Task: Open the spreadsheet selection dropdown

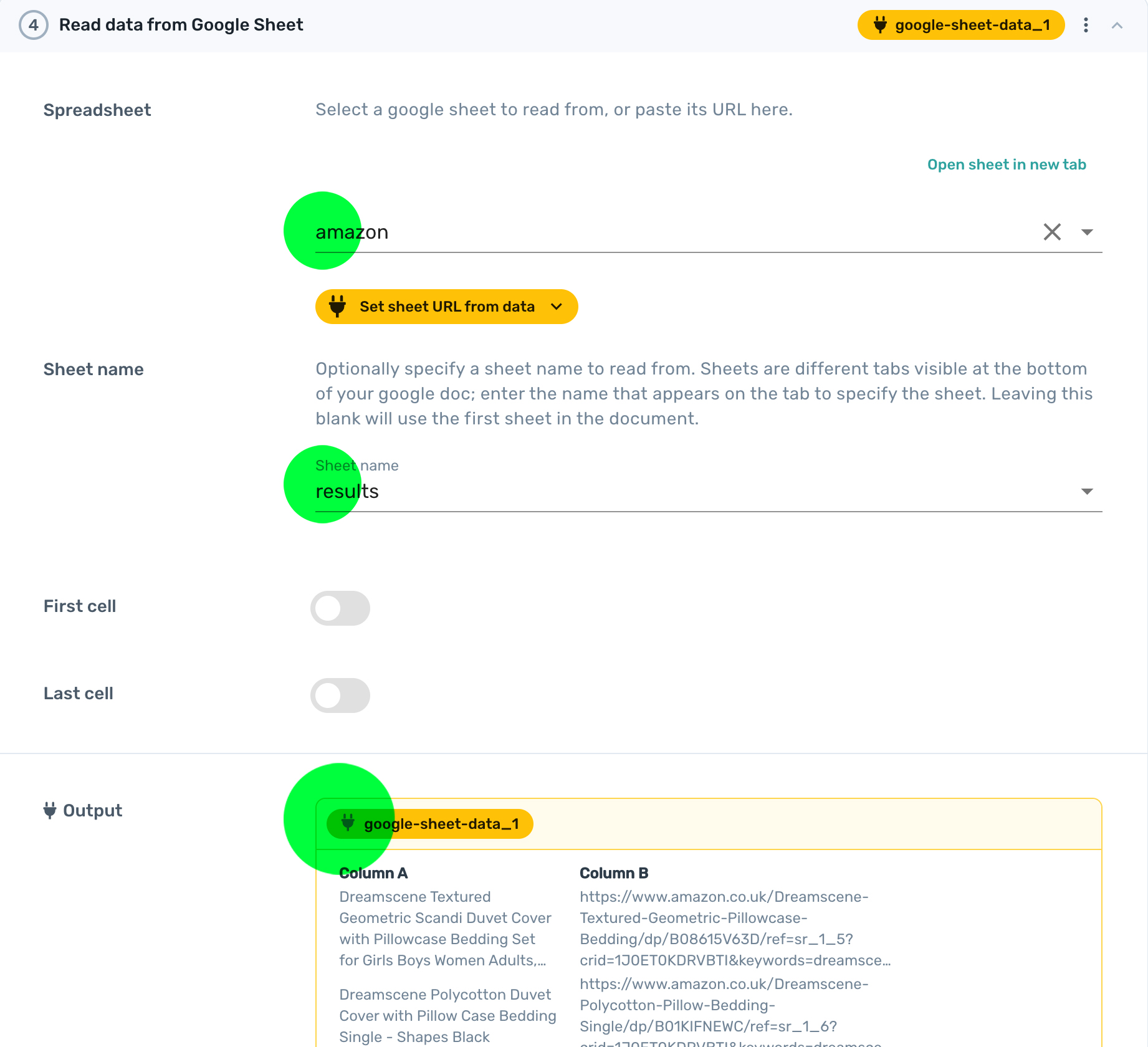Action: click(x=1087, y=231)
